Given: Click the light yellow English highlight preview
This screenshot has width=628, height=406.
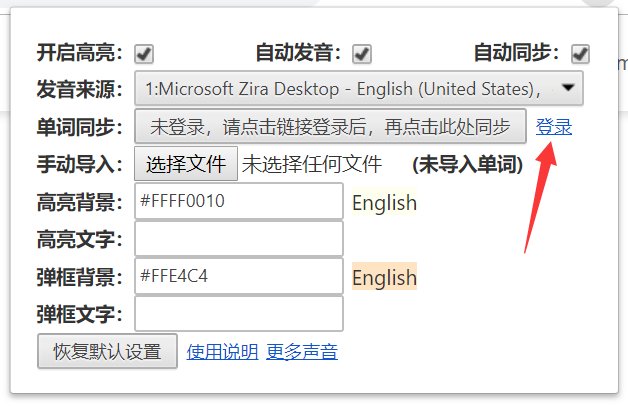Looking at the screenshot, I should click(384, 202).
